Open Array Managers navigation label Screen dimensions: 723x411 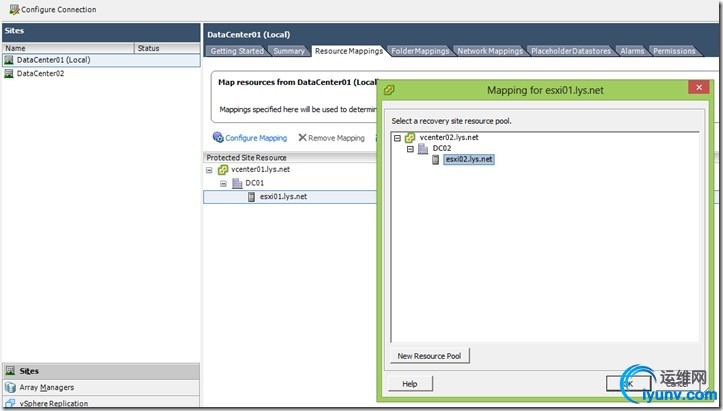(x=47, y=387)
